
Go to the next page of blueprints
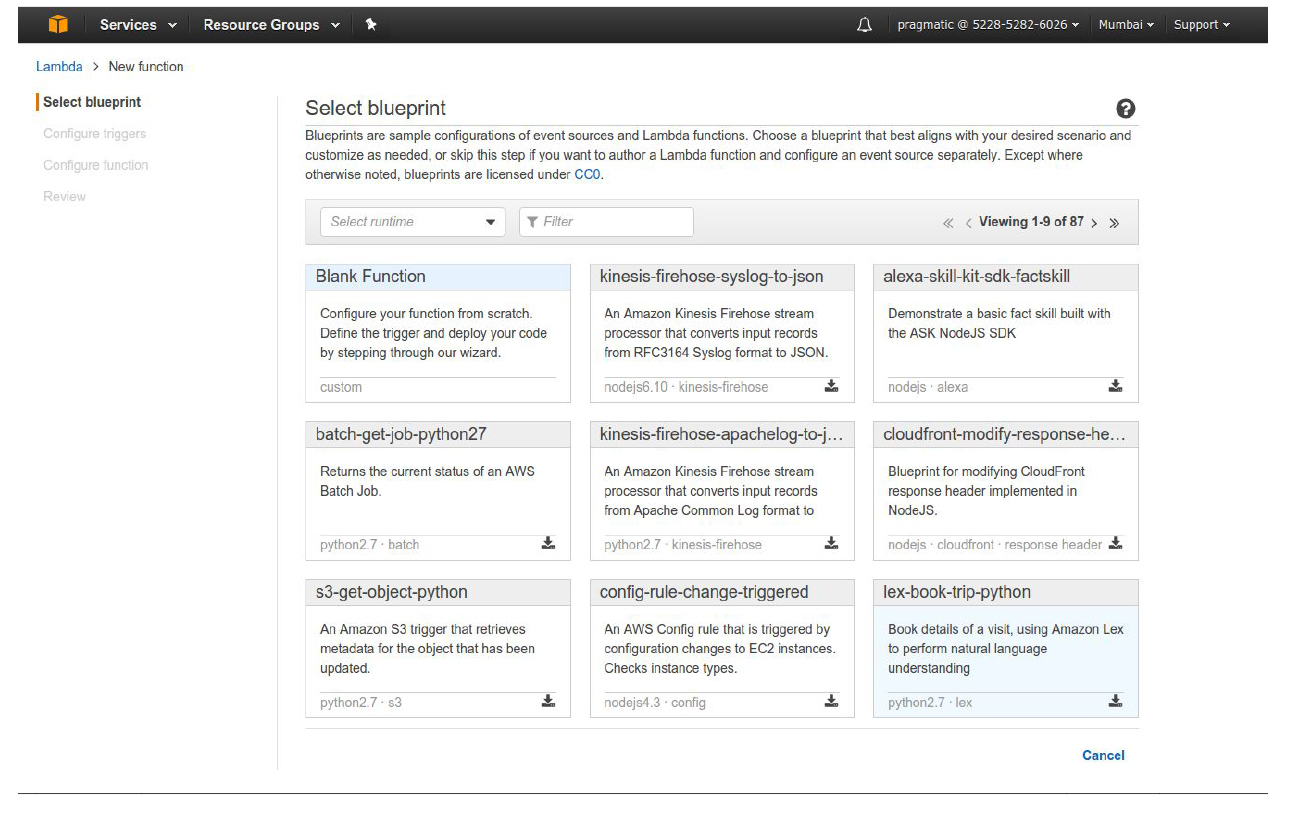click(x=1094, y=223)
